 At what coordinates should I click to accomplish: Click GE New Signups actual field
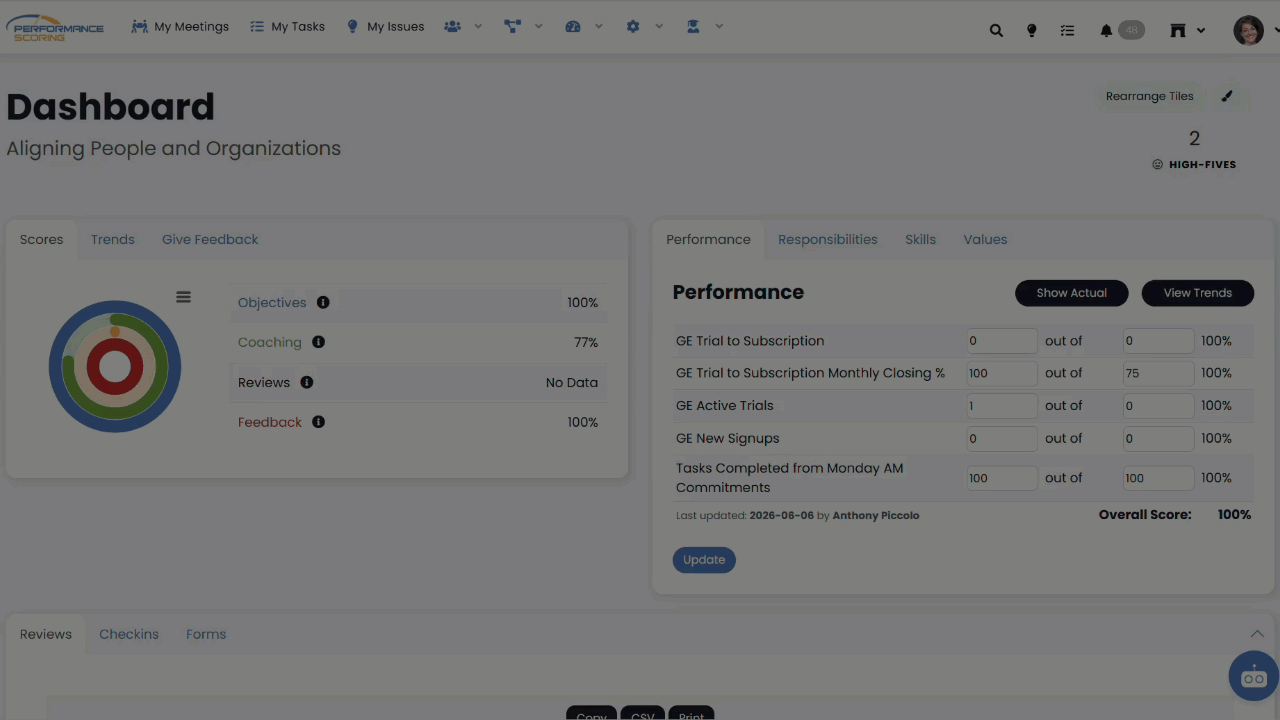[1002, 438]
